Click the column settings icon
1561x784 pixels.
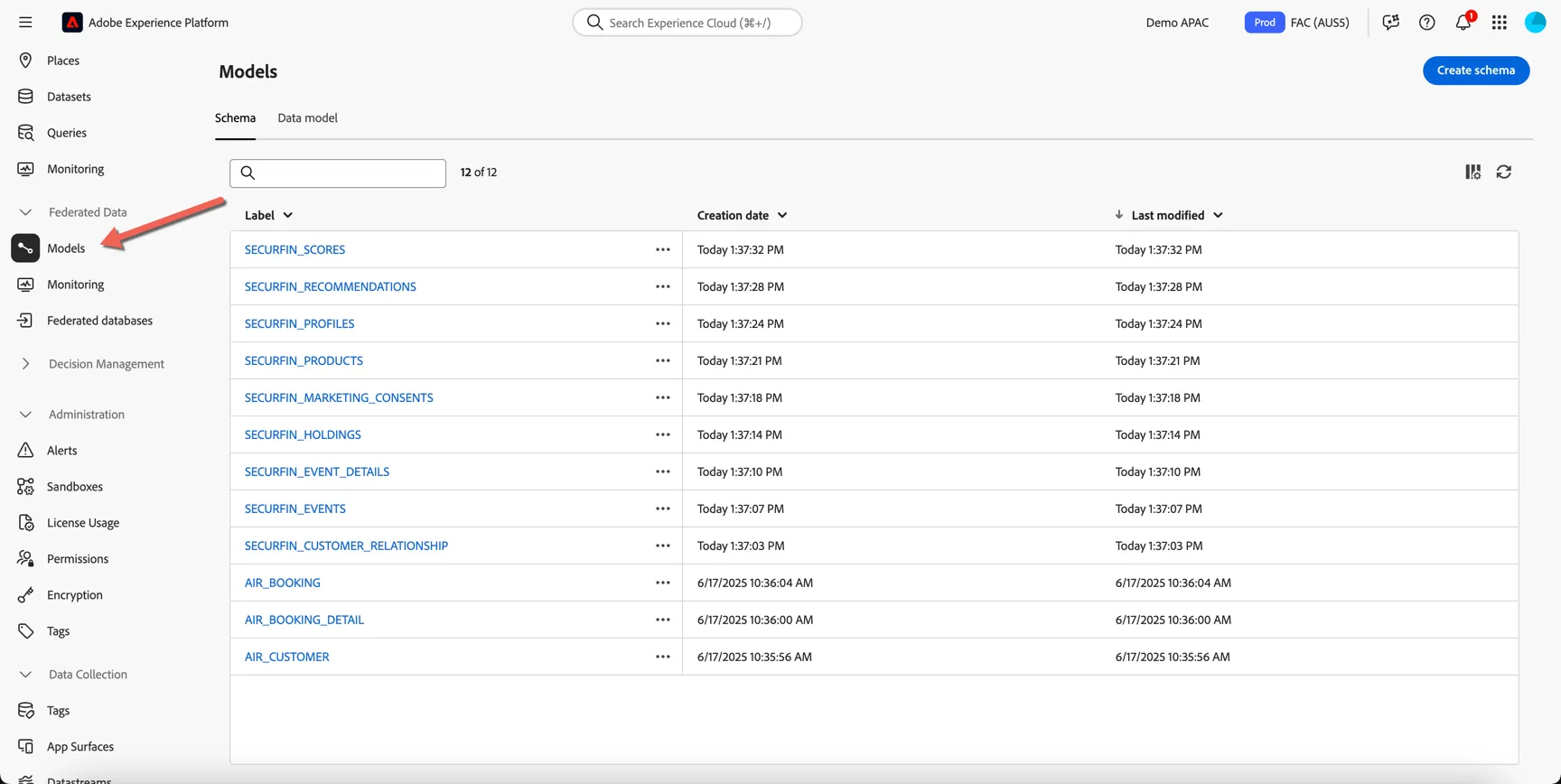(1473, 172)
